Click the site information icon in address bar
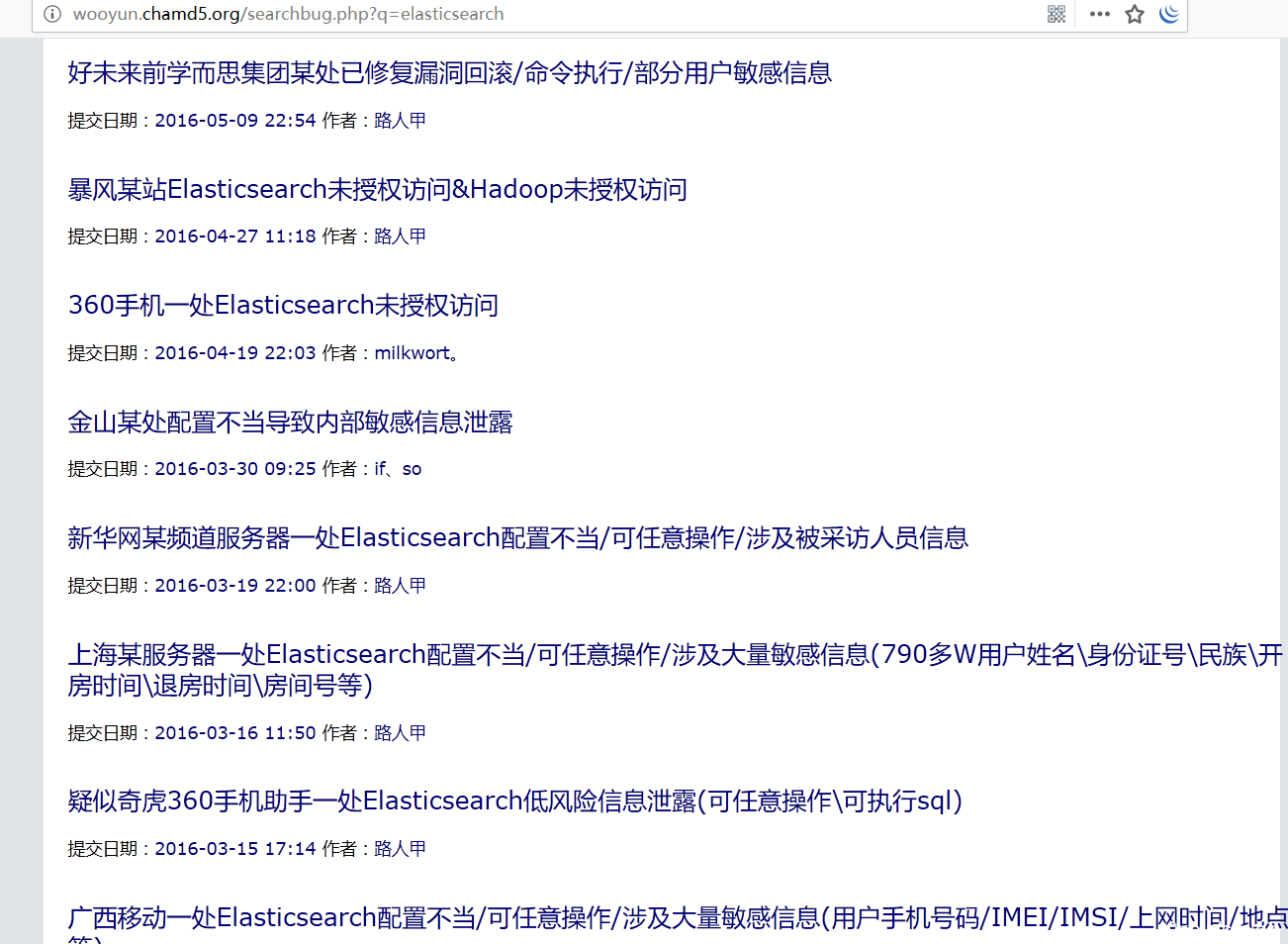1288x944 pixels. point(53,14)
